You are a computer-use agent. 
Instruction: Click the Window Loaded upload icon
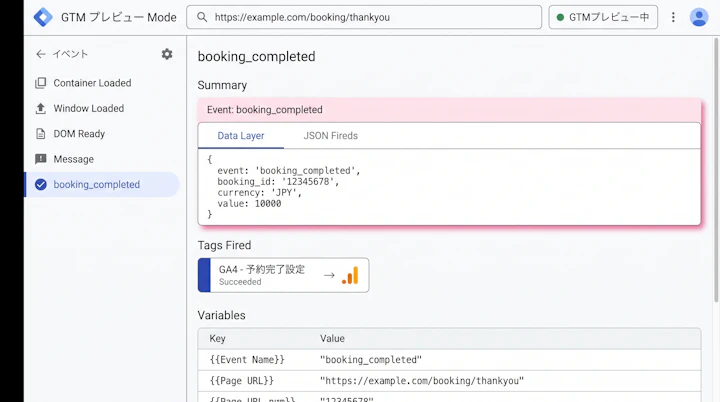tap(40, 108)
